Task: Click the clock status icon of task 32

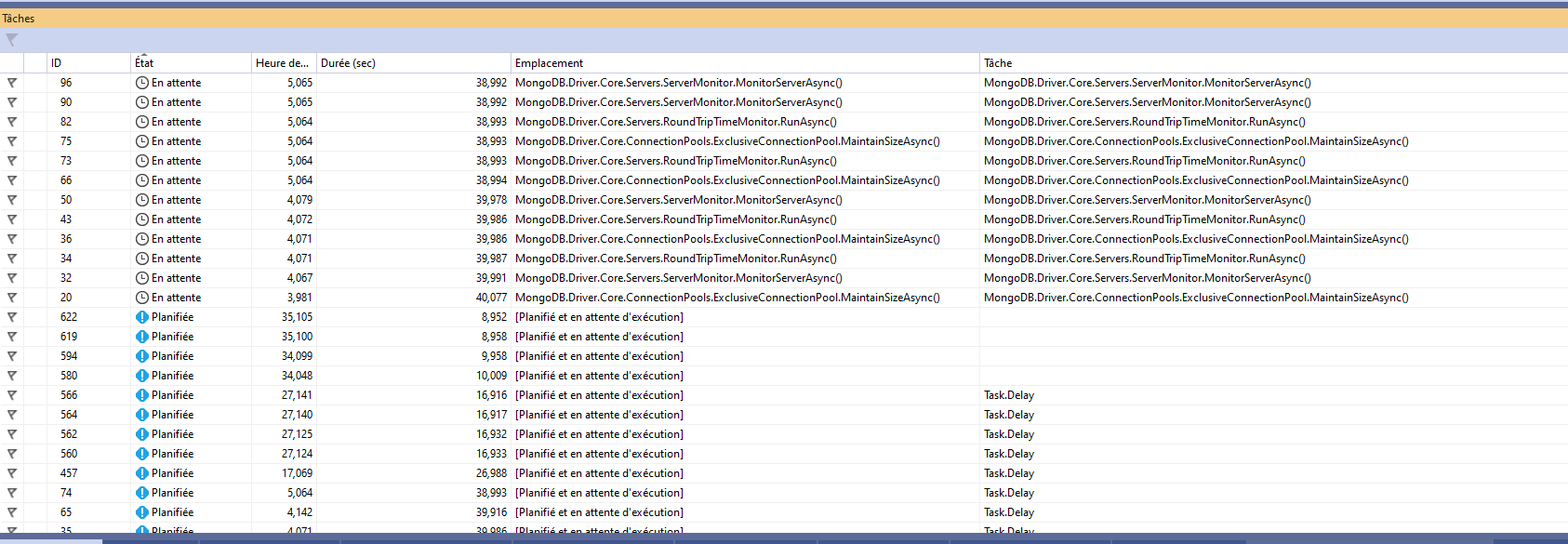Action: (142, 278)
